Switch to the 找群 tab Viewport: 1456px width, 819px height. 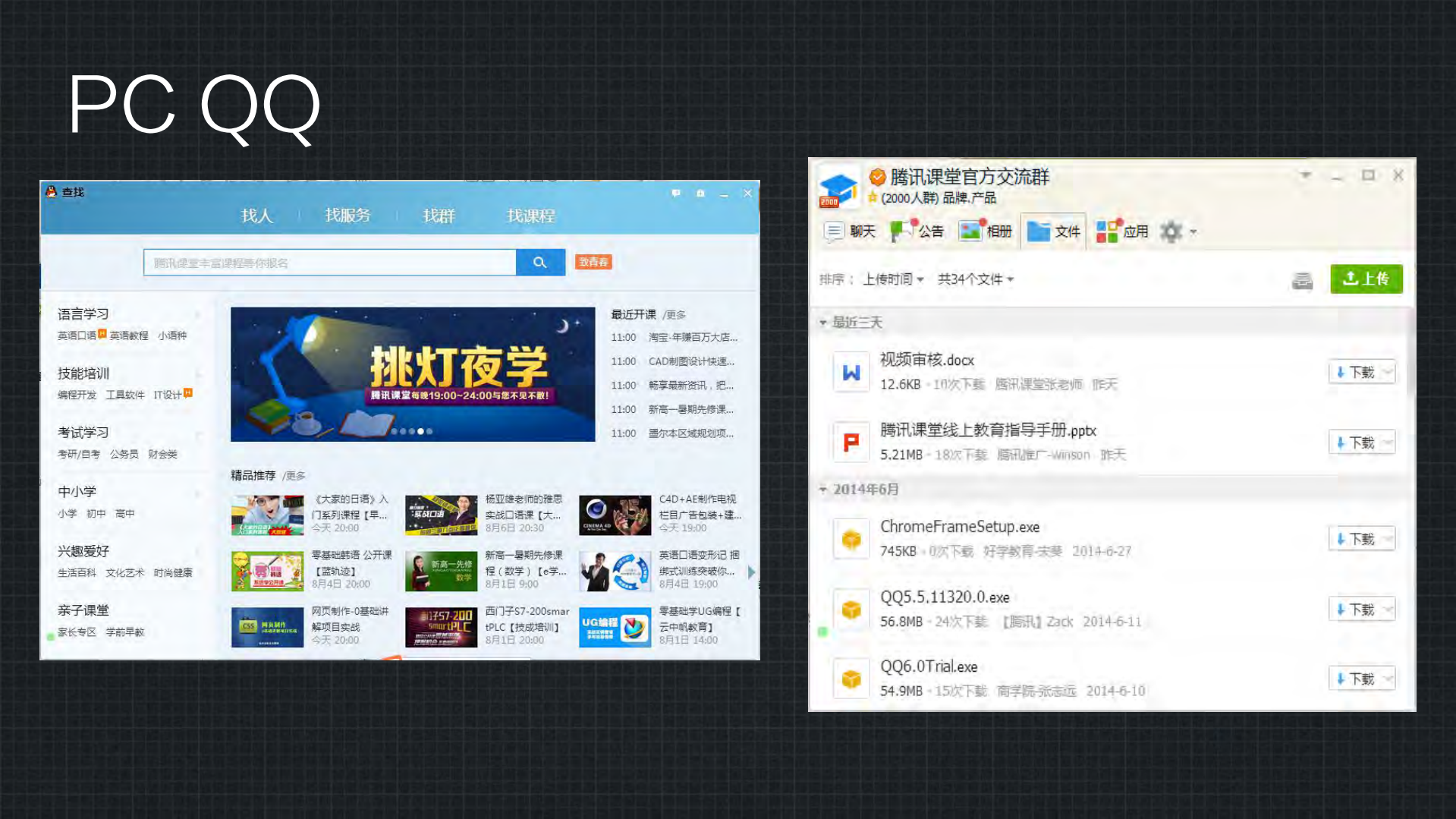point(440,216)
